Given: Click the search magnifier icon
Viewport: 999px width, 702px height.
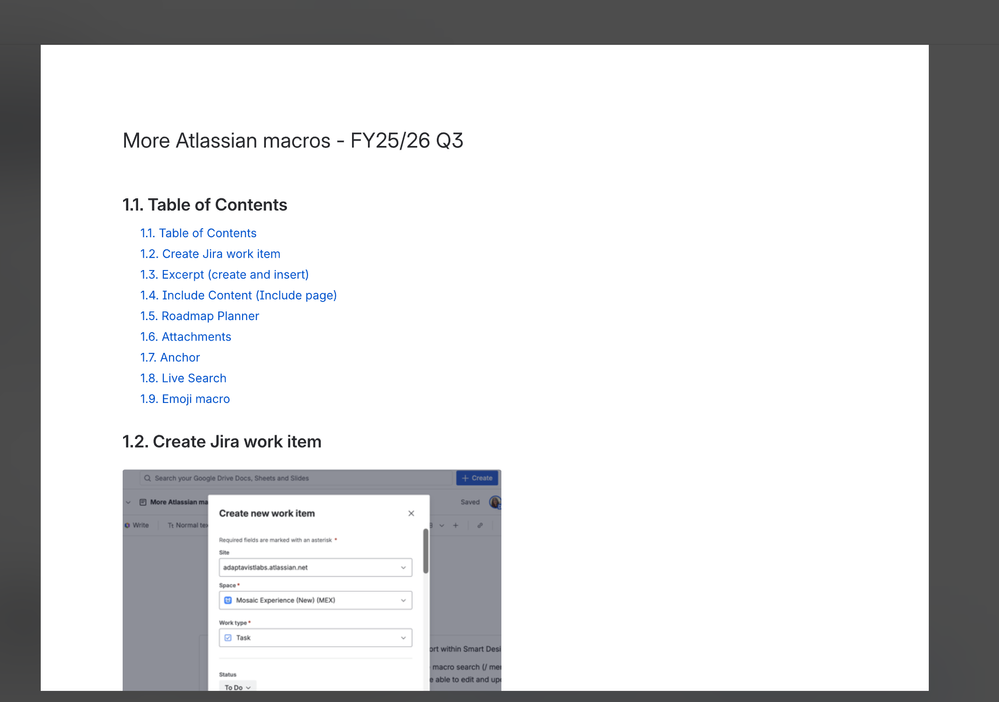Looking at the screenshot, I should point(146,478).
